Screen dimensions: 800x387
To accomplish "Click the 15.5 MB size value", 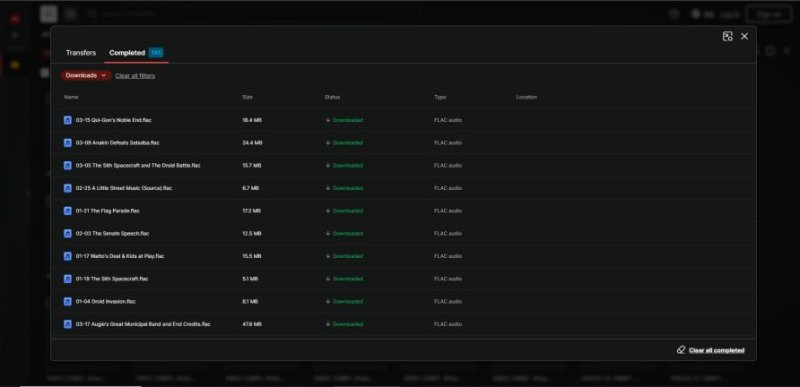I will [252, 256].
